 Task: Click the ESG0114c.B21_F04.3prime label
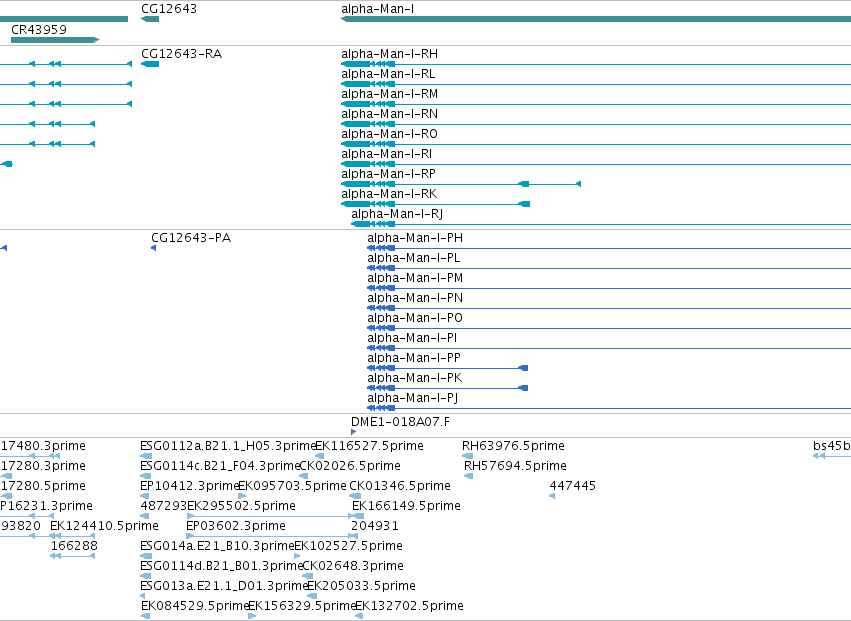tap(220, 466)
